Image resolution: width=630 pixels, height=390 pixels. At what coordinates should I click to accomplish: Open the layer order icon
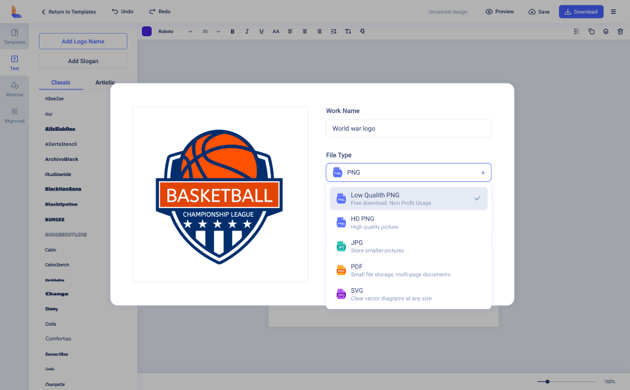(605, 31)
